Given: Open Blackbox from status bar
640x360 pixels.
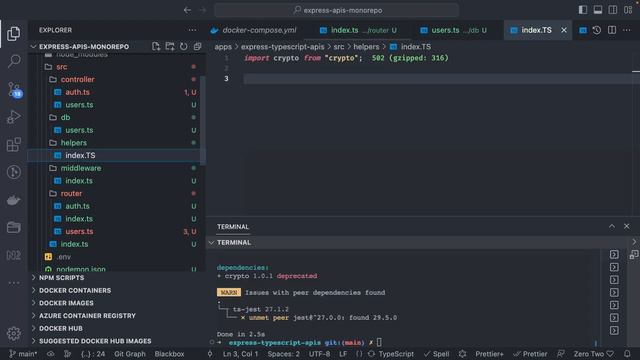Looking at the screenshot, I should [169, 354].
